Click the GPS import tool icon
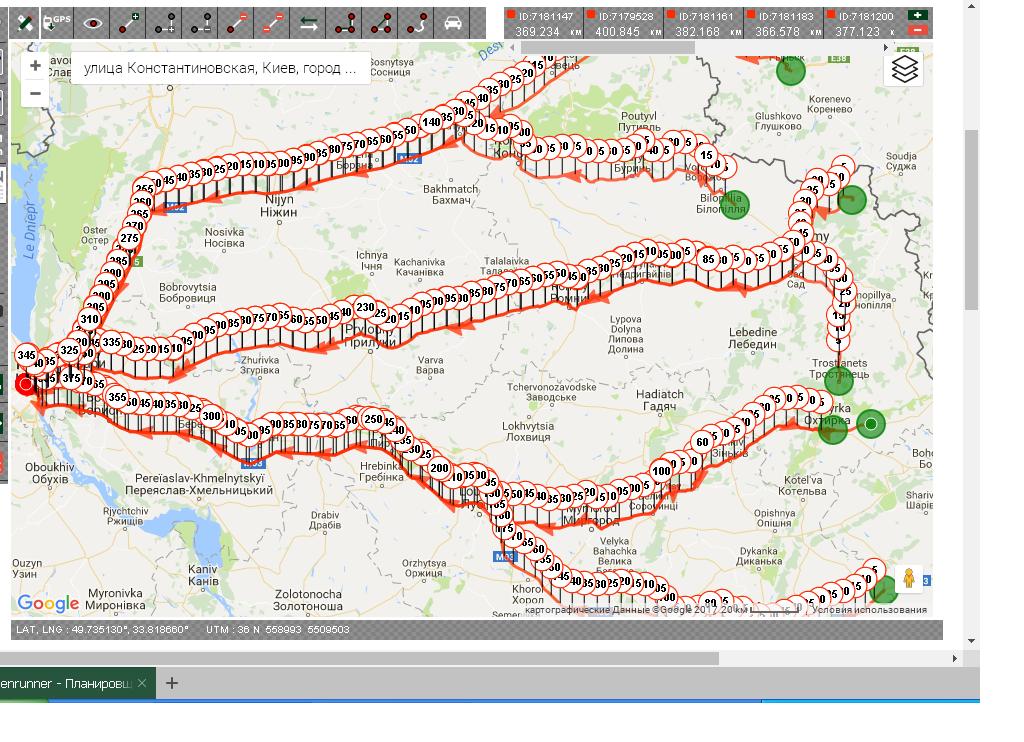This screenshot has height=742, width=1024. tap(59, 22)
